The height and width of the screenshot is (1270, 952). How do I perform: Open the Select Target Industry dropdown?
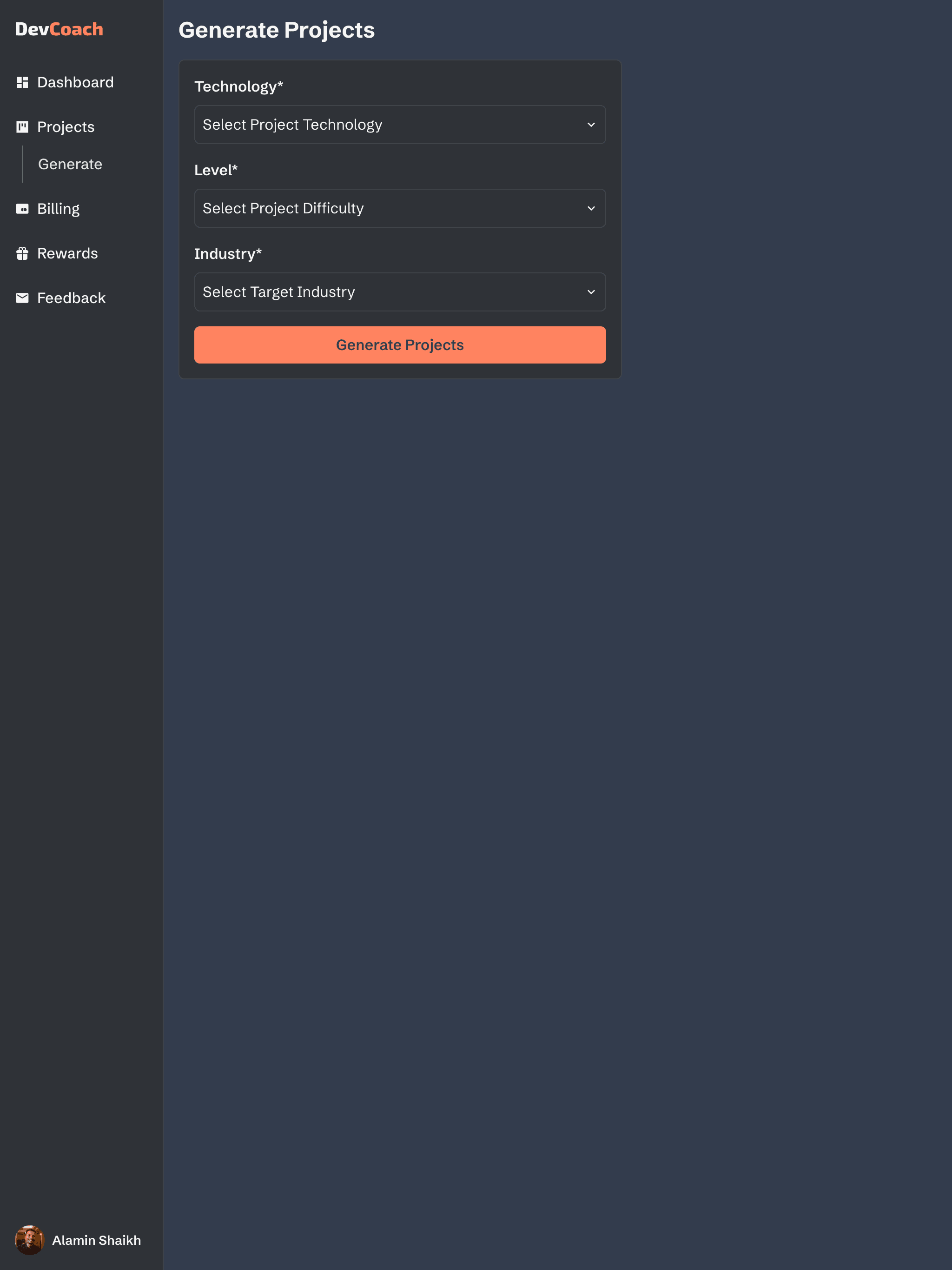400,291
